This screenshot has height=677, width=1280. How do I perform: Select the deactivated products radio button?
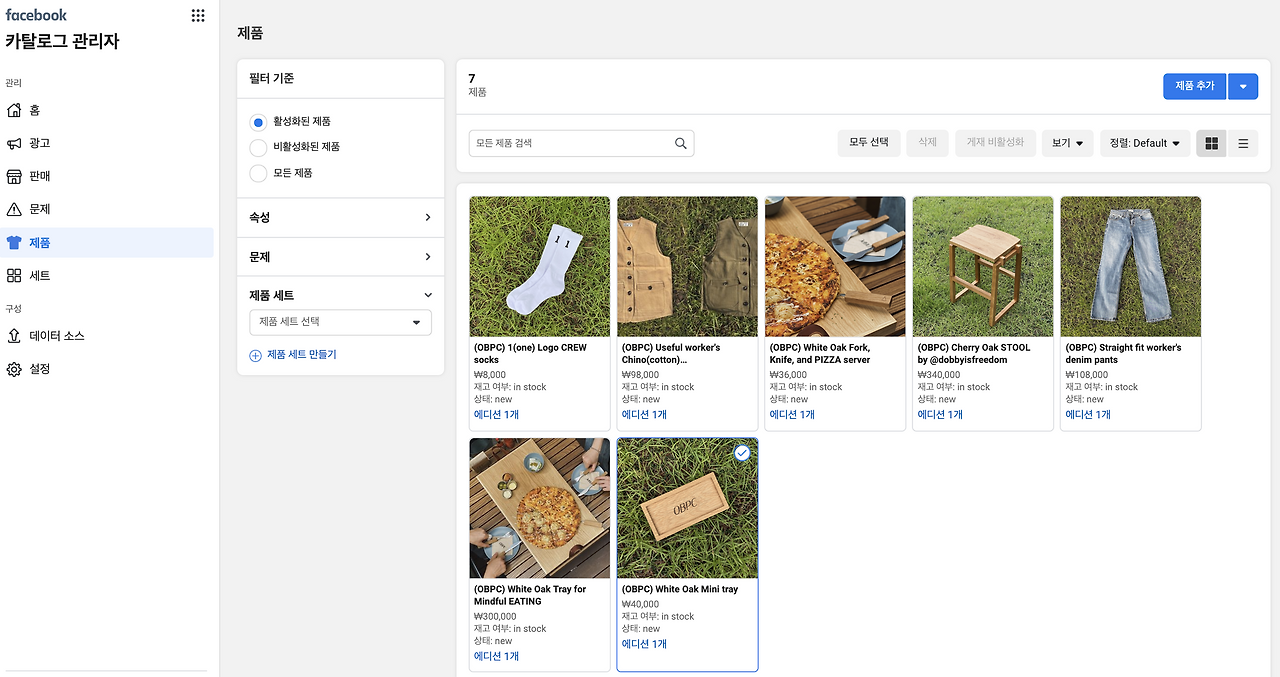click(258, 147)
